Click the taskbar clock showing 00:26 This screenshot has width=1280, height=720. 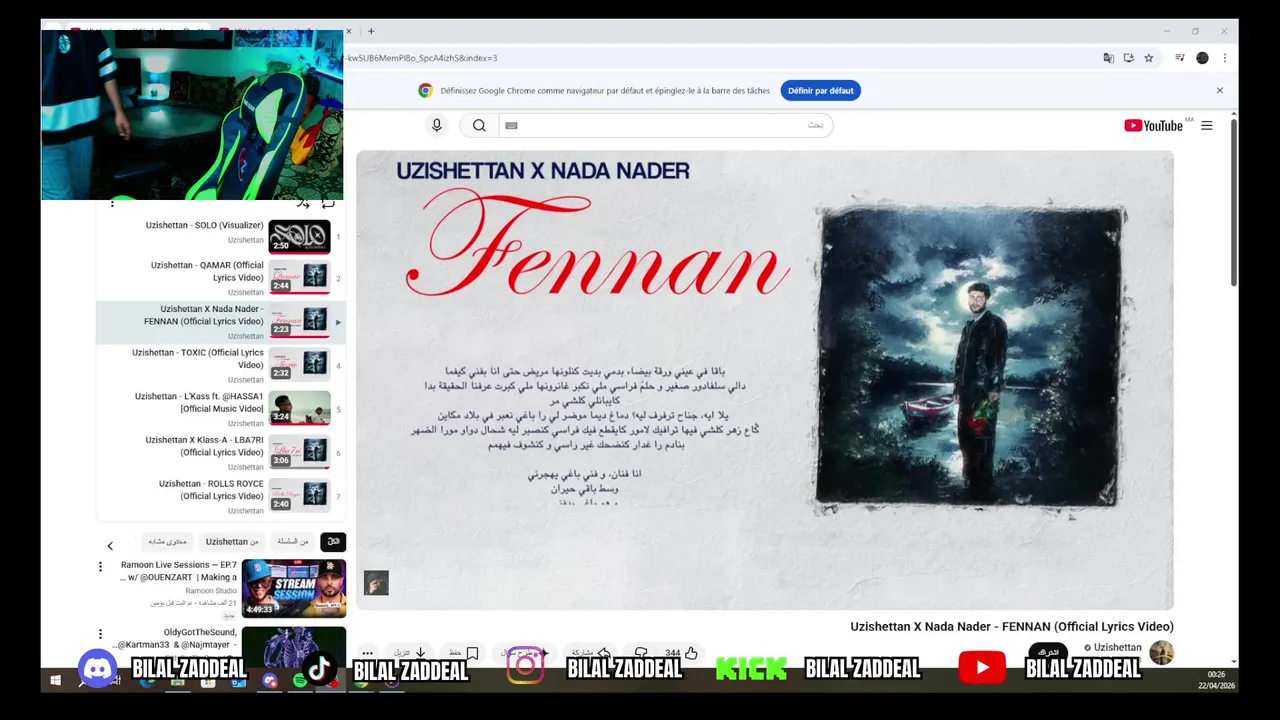click(x=1216, y=680)
